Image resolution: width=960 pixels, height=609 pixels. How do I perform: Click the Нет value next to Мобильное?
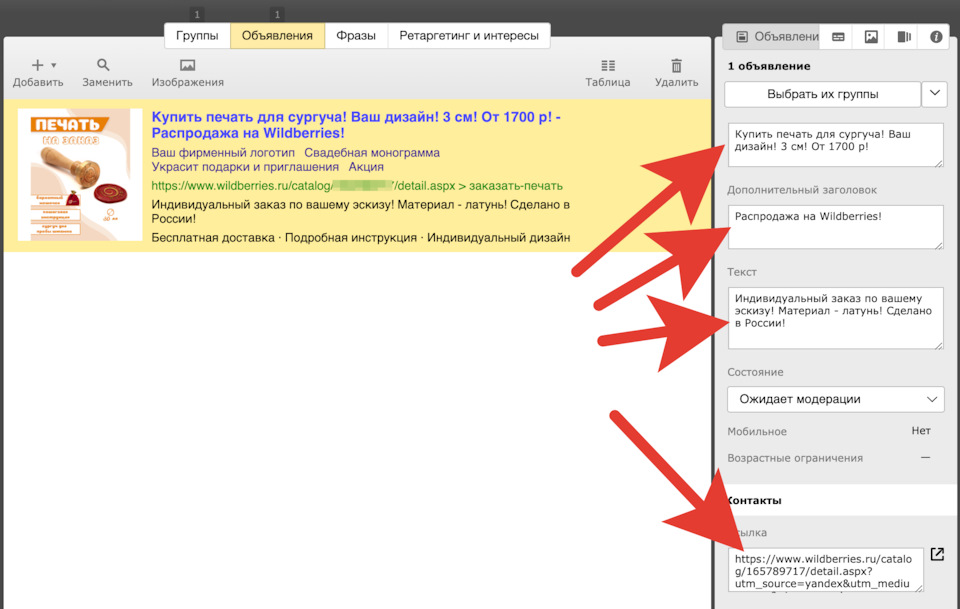click(x=921, y=431)
